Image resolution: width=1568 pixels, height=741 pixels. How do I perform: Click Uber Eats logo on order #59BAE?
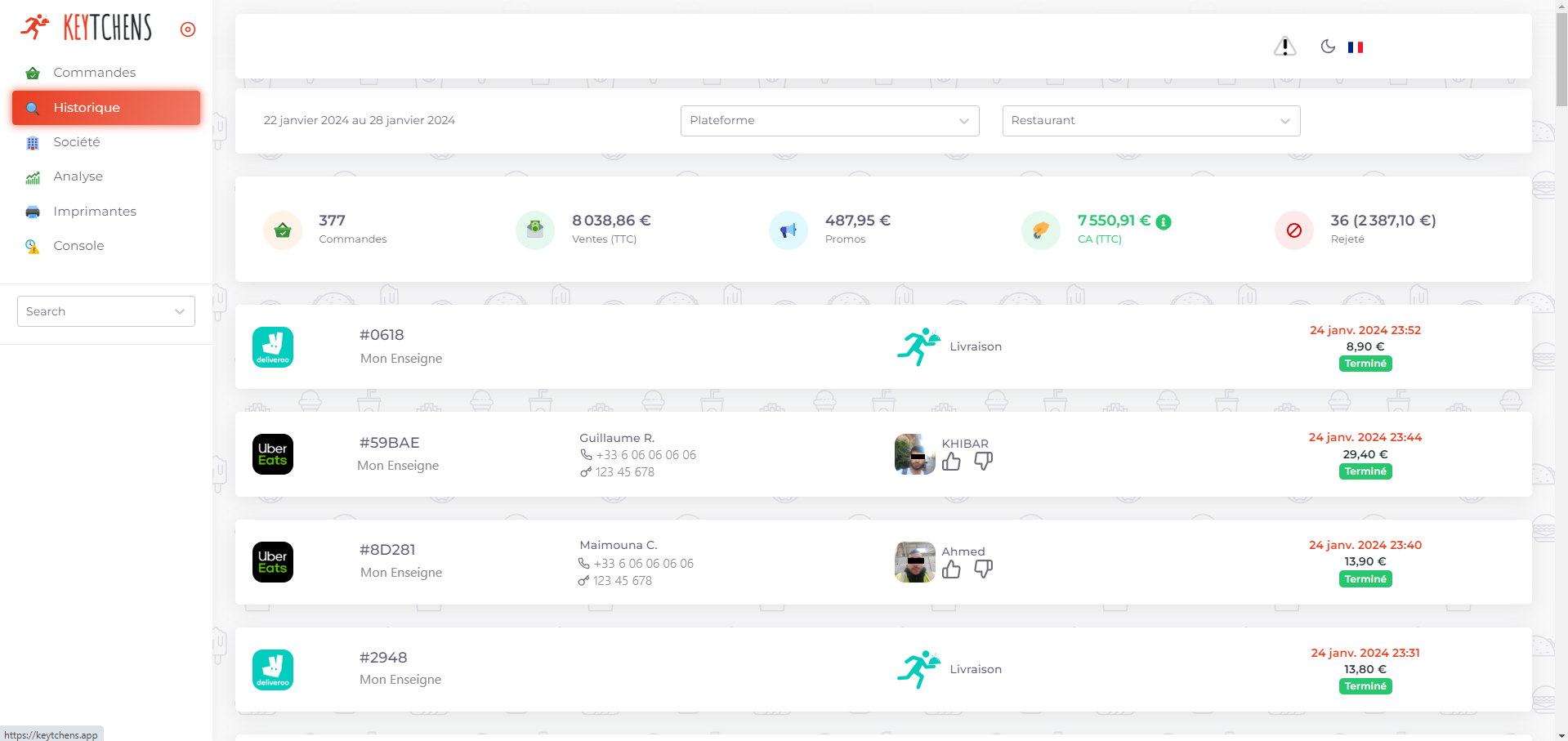[x=273, y=454]
